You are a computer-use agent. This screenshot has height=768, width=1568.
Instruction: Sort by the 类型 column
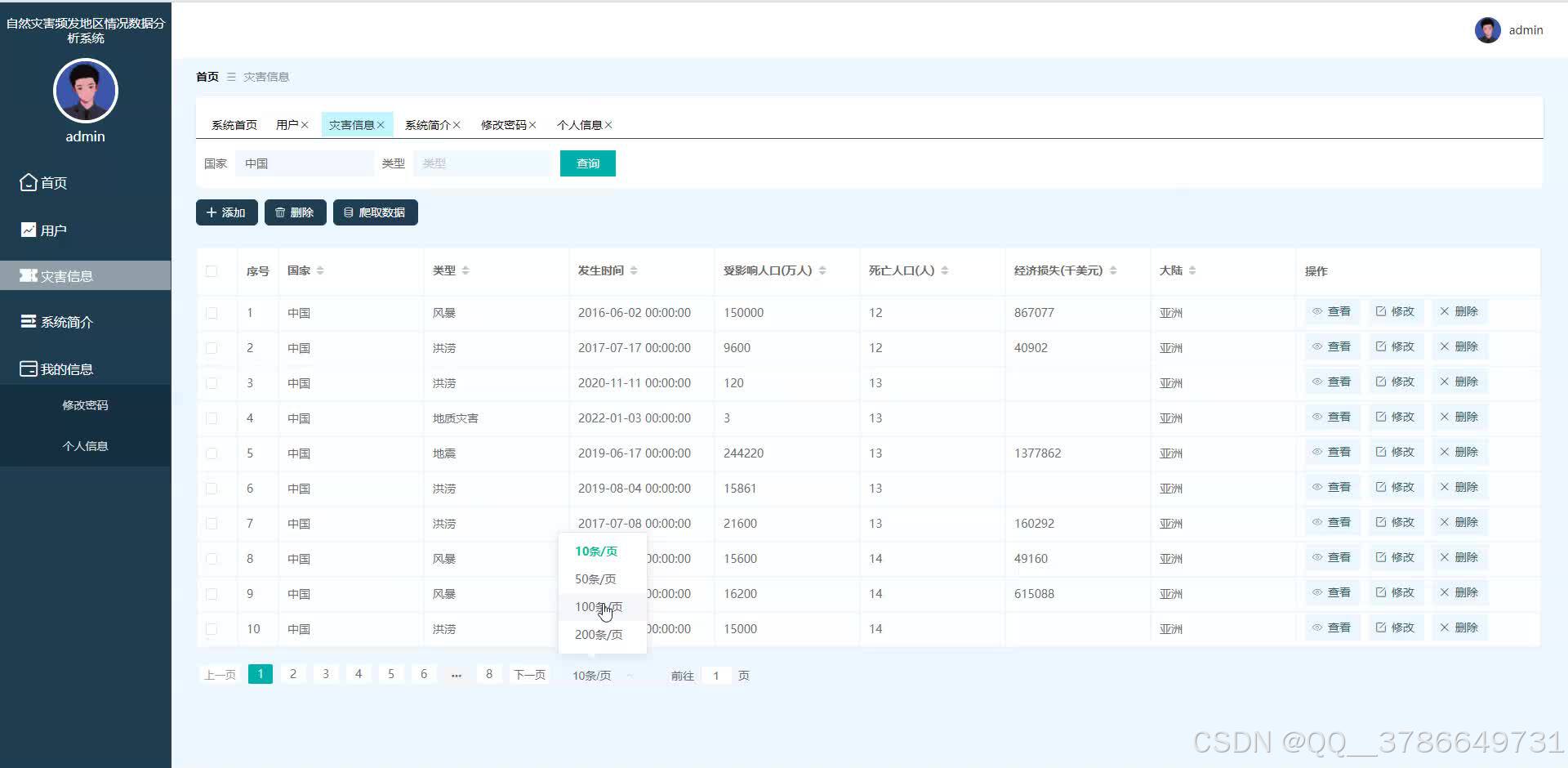point(465,270)
